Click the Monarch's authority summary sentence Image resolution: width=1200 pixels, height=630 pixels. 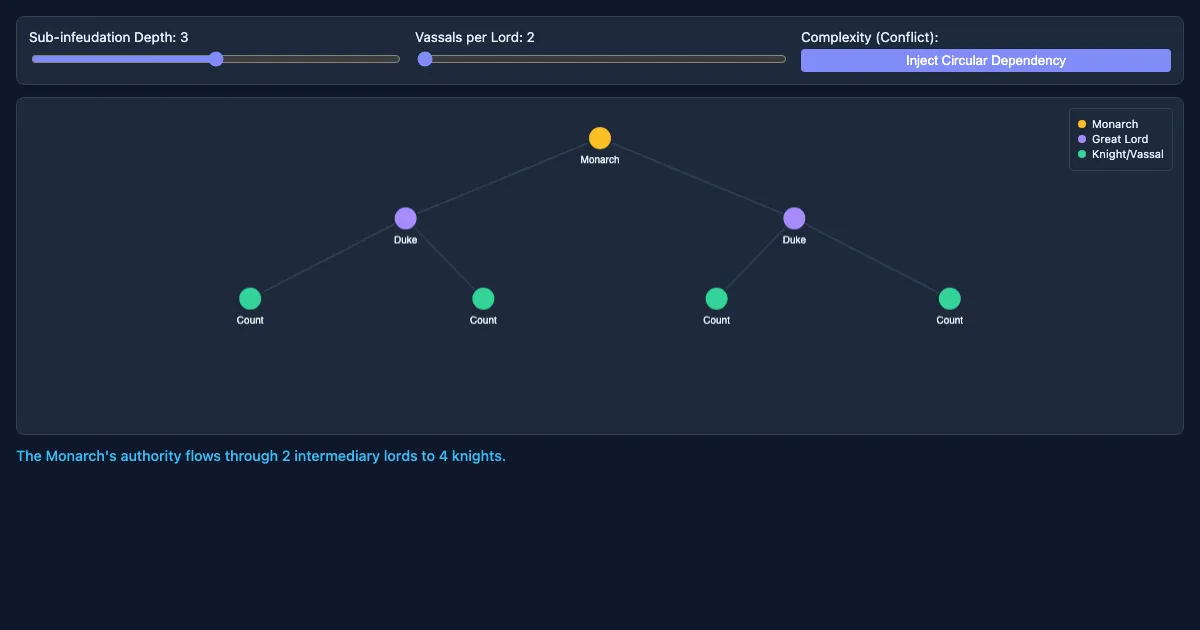coord(261,456)
